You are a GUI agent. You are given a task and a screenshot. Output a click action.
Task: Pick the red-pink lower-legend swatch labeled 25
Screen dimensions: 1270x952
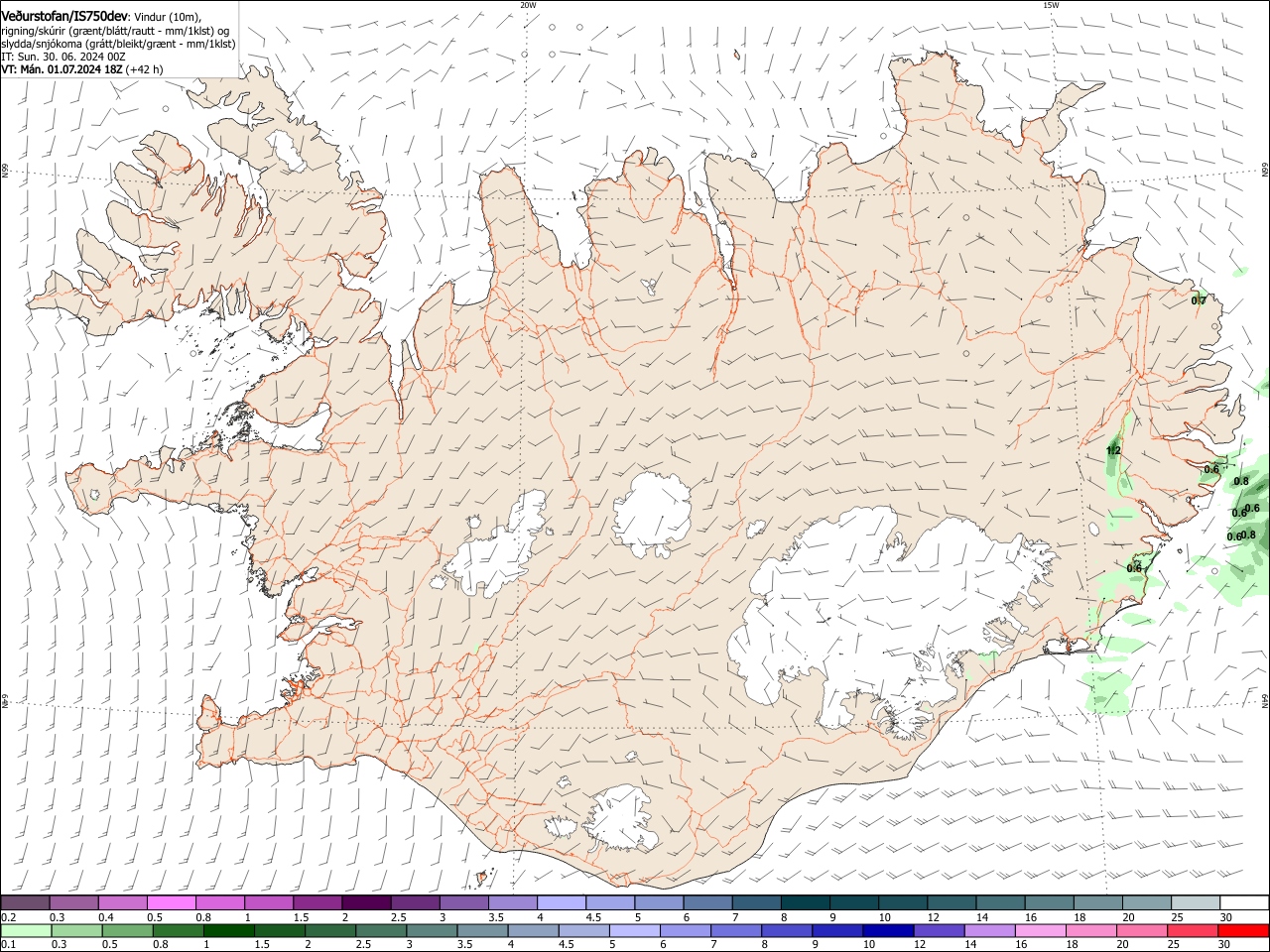[1192, 930]
